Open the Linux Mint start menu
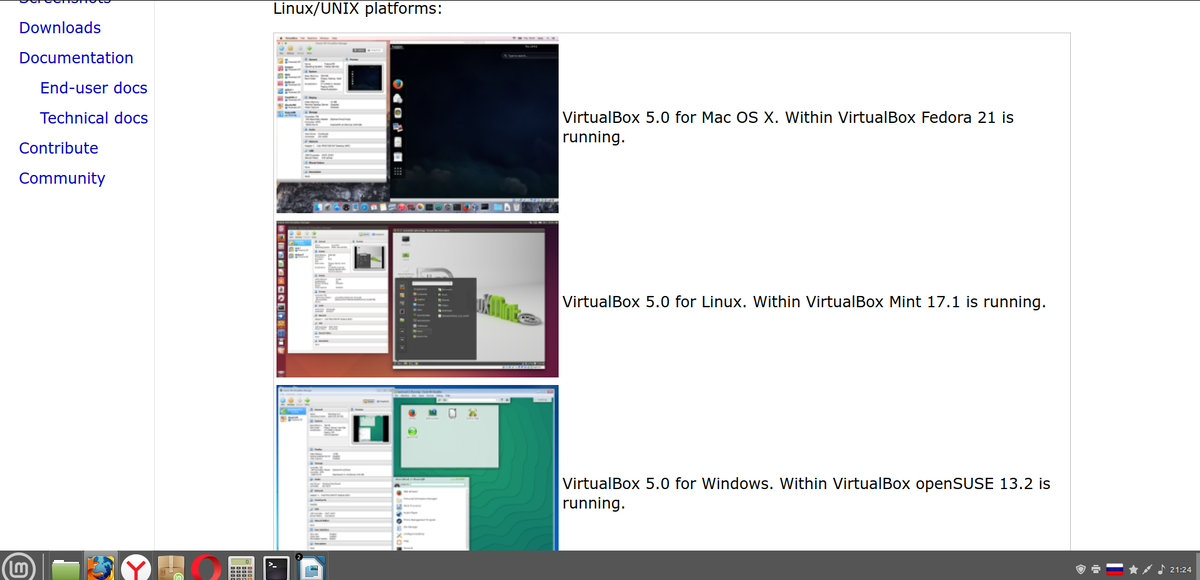1200x580 pixels. [21, 568]
